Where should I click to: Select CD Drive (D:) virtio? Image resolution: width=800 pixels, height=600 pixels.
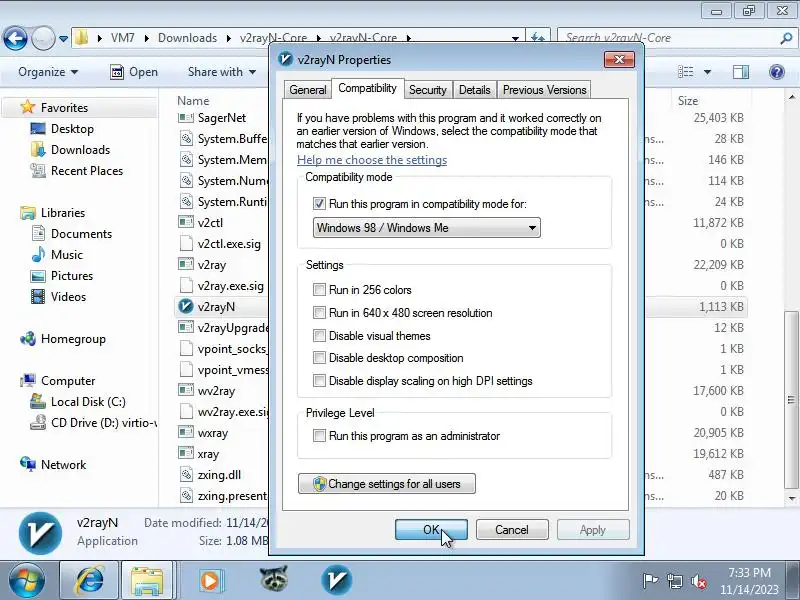click(x=104, y=422)
